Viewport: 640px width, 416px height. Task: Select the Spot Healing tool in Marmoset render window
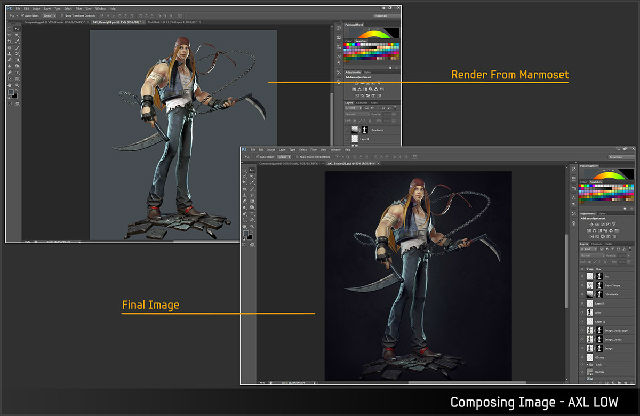coord(9,48)
